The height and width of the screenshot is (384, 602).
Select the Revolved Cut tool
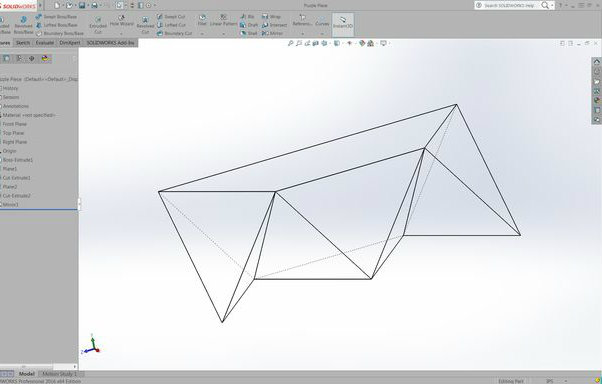(145, 26)
